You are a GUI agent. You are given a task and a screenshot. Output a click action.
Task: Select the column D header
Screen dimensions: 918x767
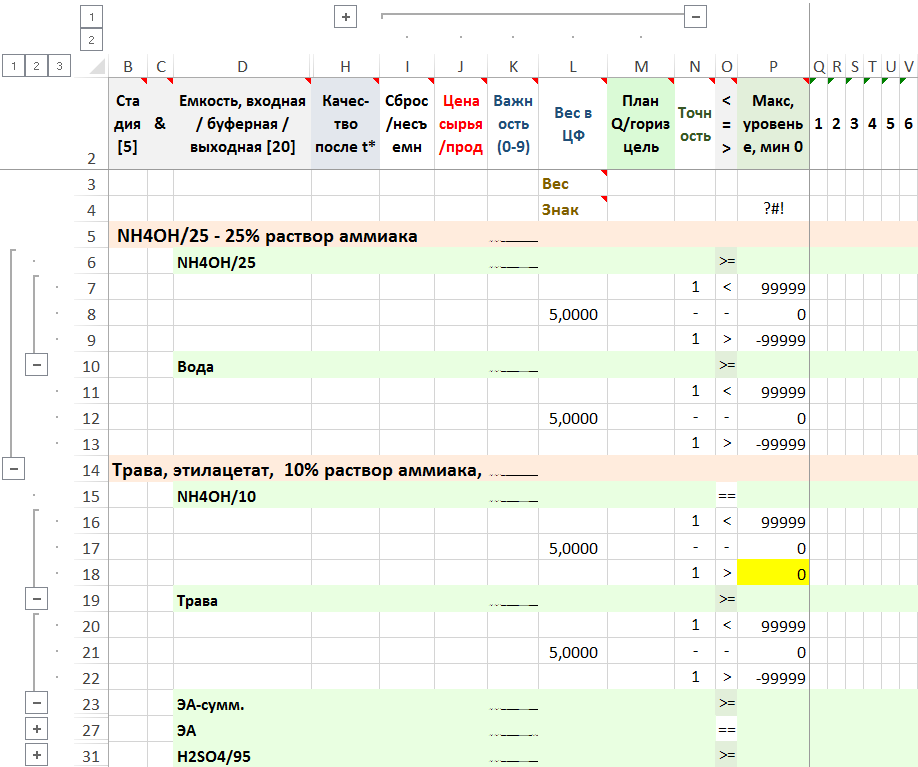pyautogui.click(x=242, y=67)
